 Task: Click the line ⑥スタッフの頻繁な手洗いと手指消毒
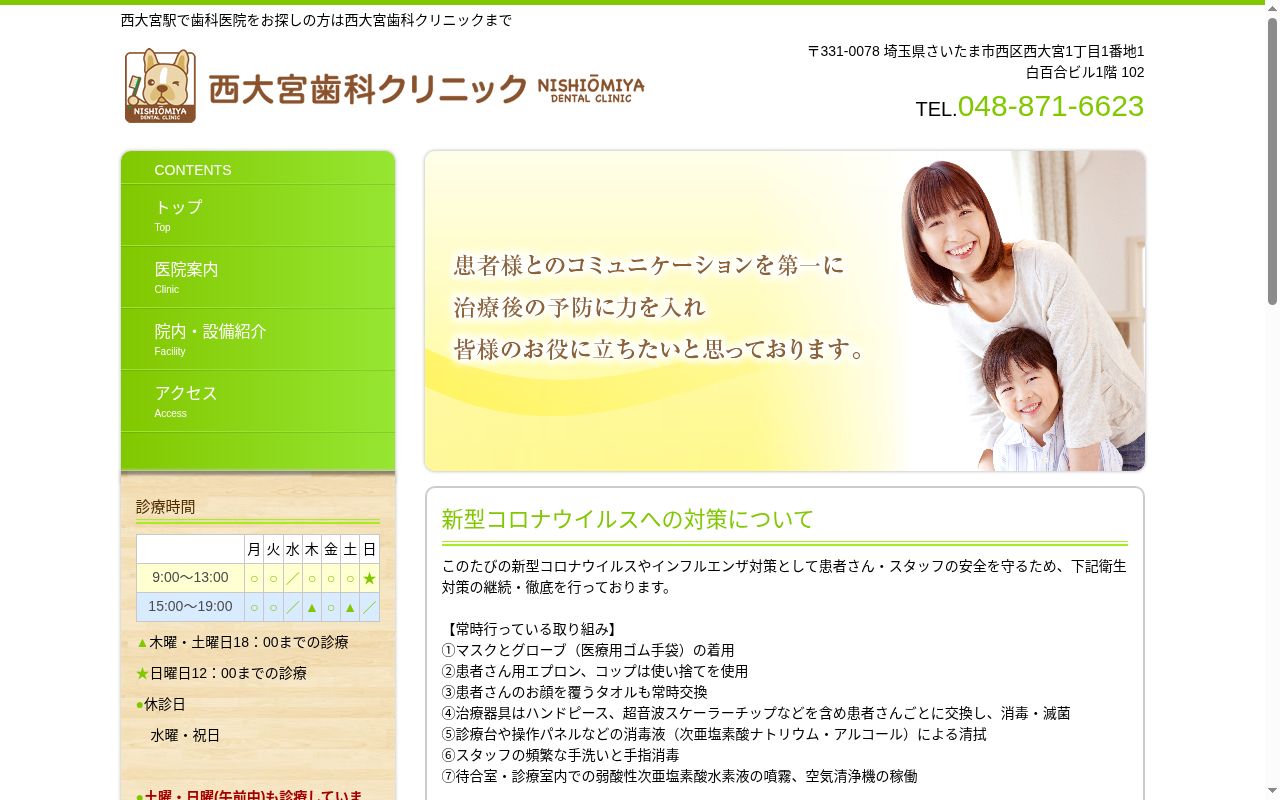pos(561,755)
